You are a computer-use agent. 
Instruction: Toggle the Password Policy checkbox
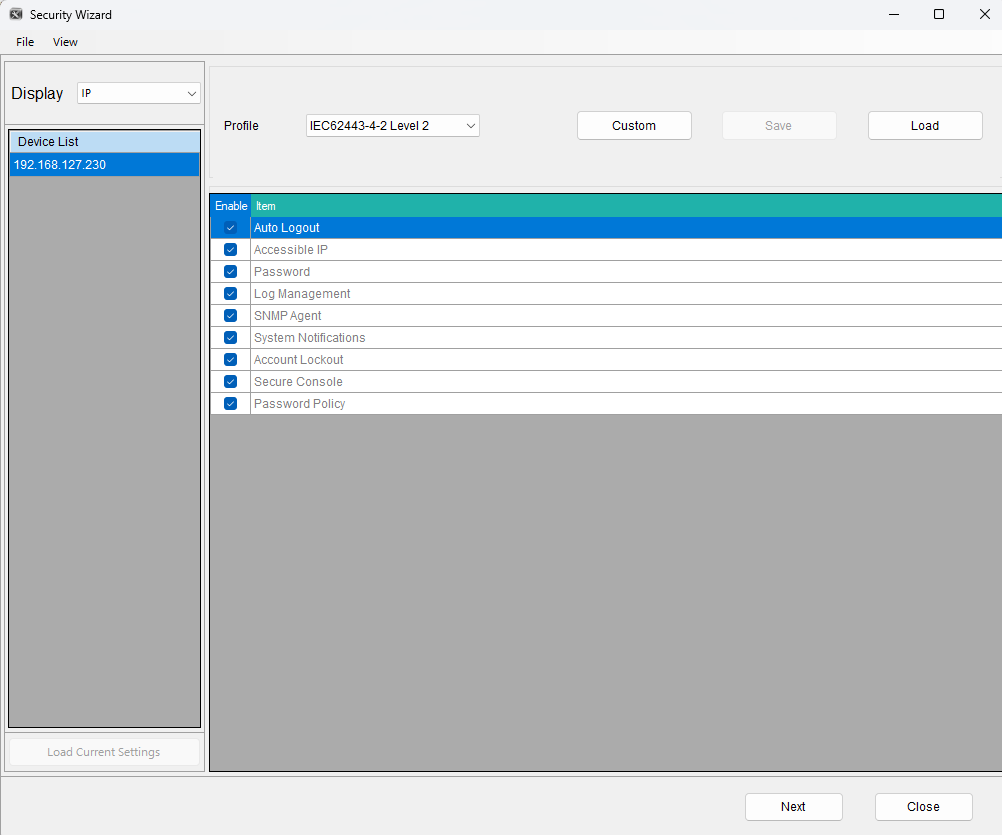click(x=230, y=404)
